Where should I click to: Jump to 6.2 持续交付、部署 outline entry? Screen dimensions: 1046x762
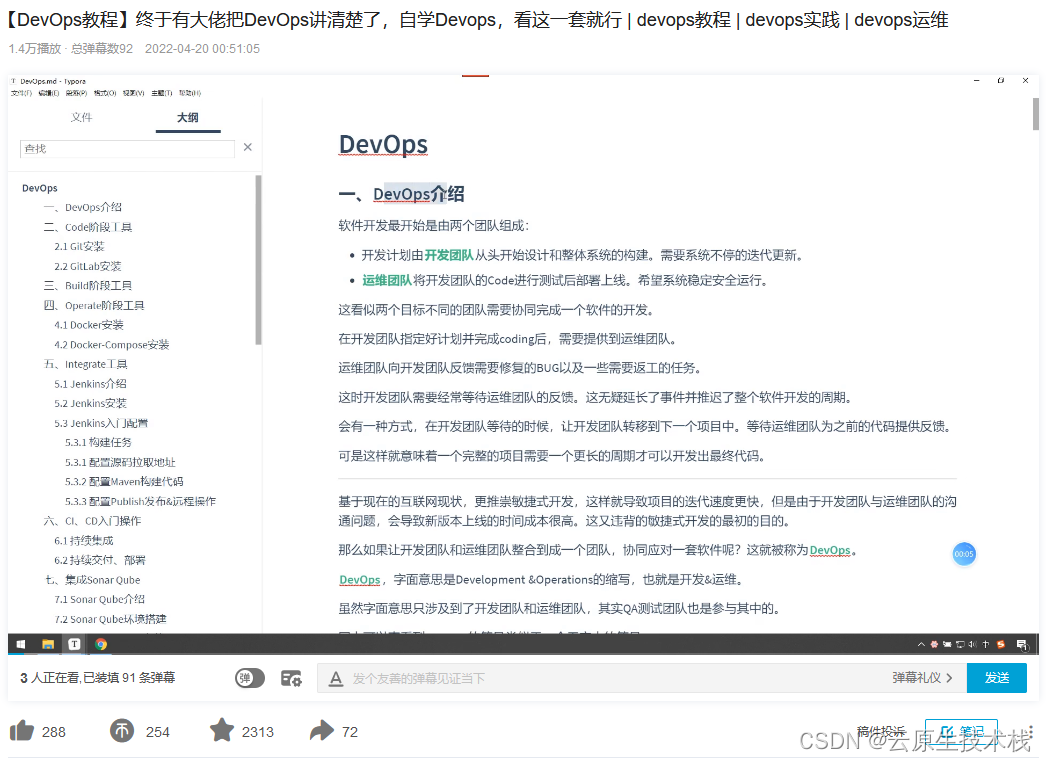(x=100, y=560)
